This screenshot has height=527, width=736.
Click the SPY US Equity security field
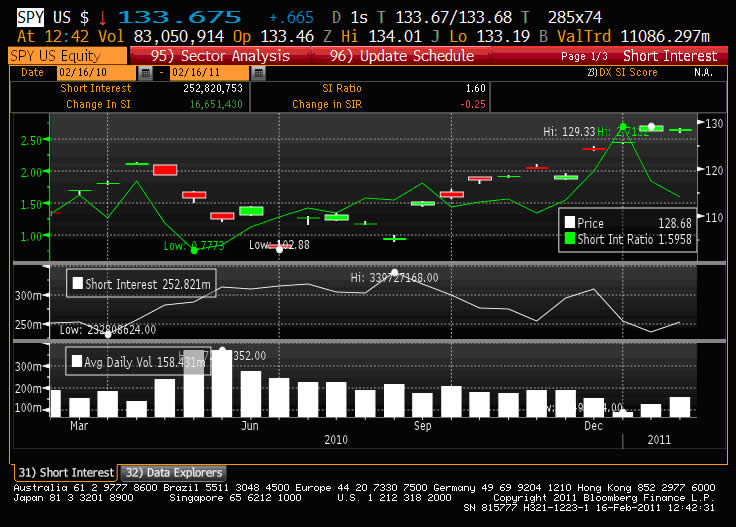(68, 56)
